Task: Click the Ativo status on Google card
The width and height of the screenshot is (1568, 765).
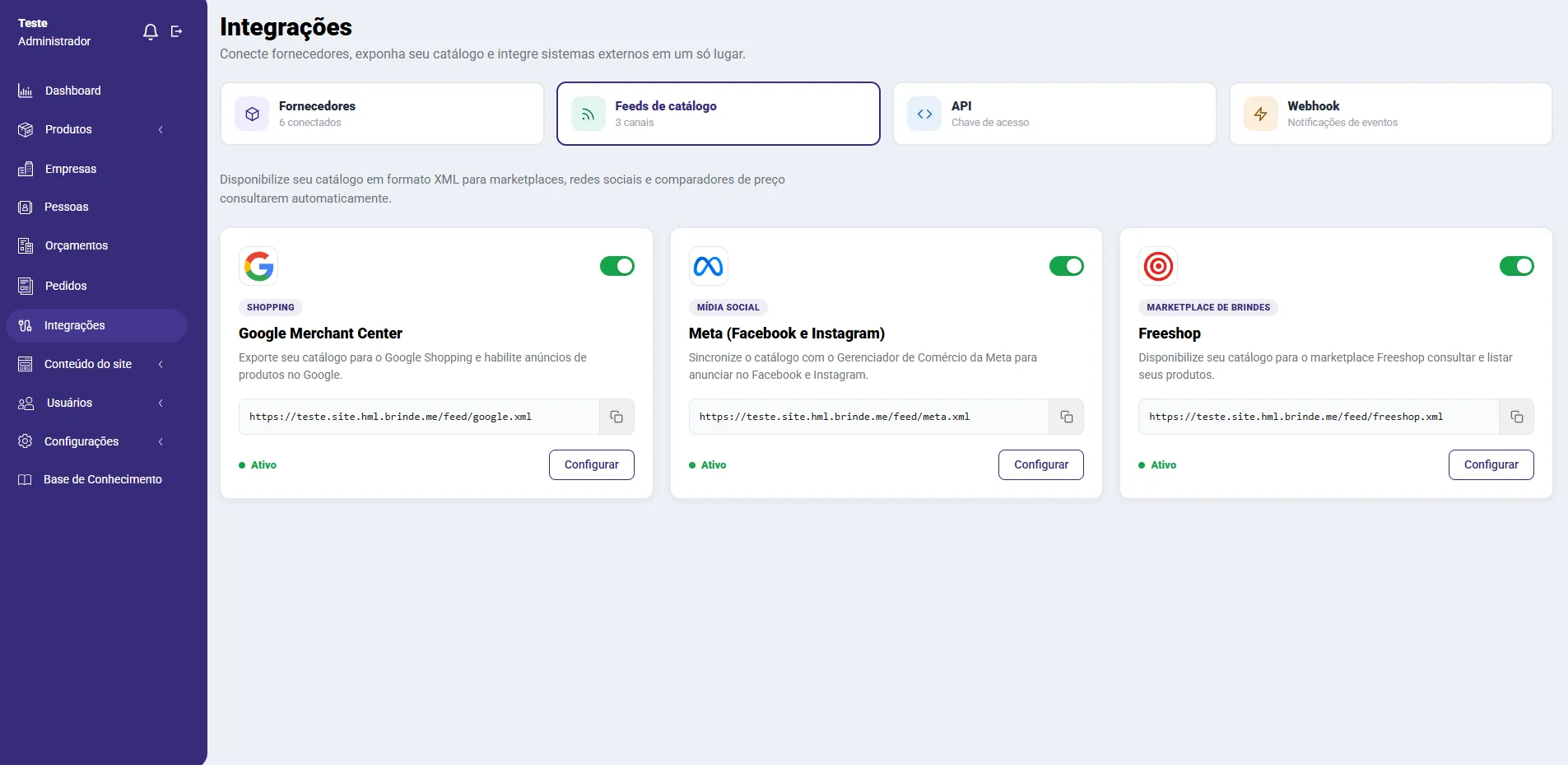Action: [258, 465]
